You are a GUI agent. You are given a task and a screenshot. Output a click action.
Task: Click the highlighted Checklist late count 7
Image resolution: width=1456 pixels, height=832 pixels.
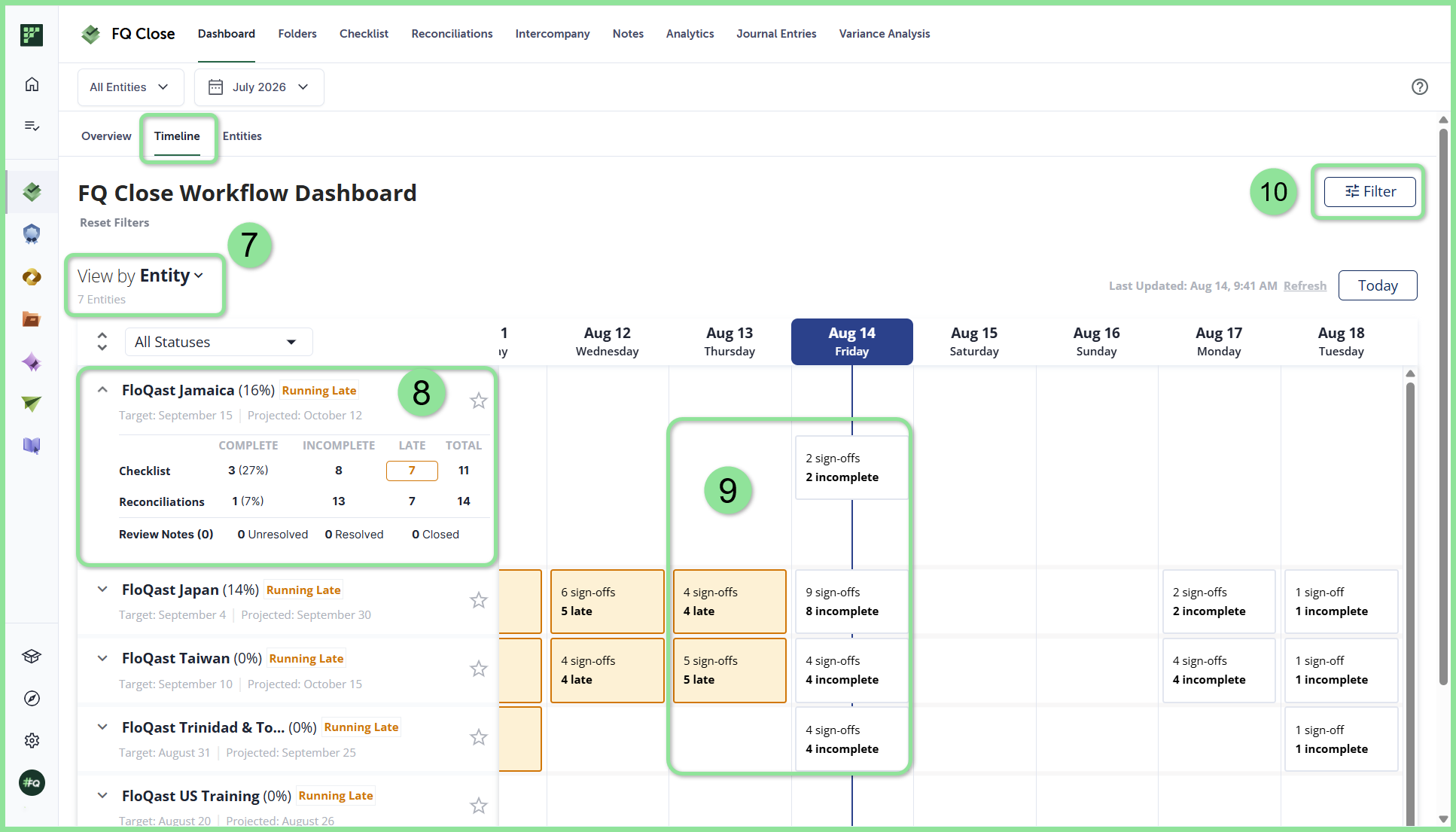coord(412,471)
